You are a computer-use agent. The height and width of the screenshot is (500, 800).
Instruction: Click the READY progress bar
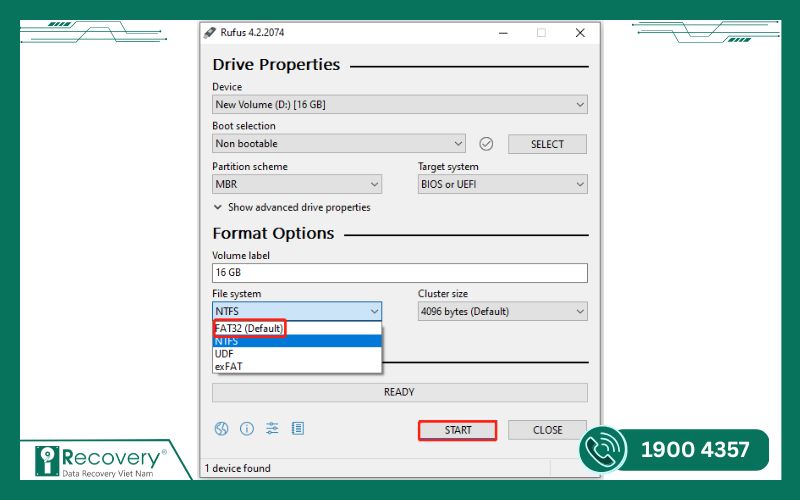(x=399, y=392)
